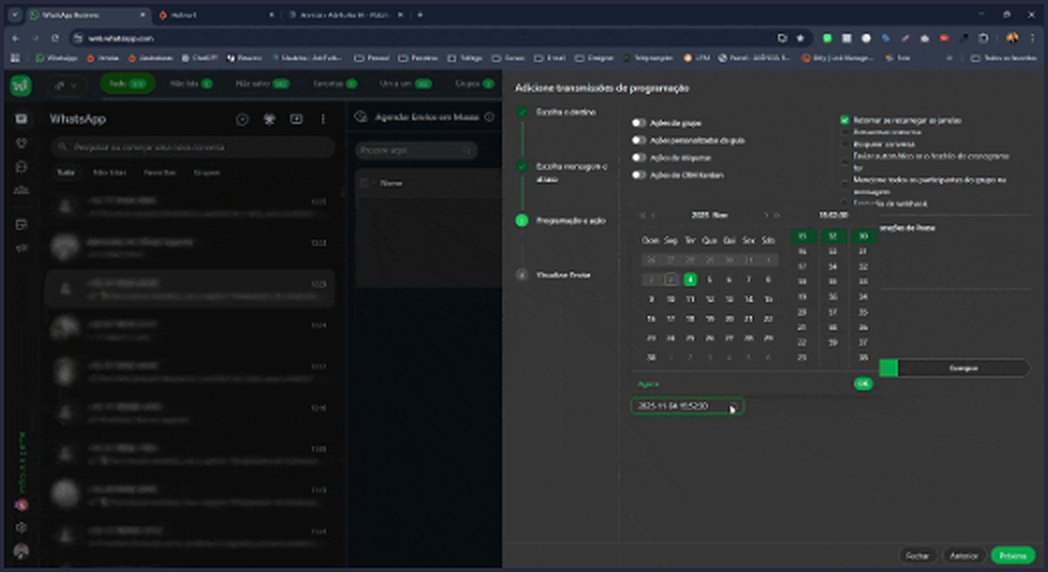The width and height of the screenshot is (1048, 572).
Task: Select day 10 in November calendar
Action: [670, 299]
